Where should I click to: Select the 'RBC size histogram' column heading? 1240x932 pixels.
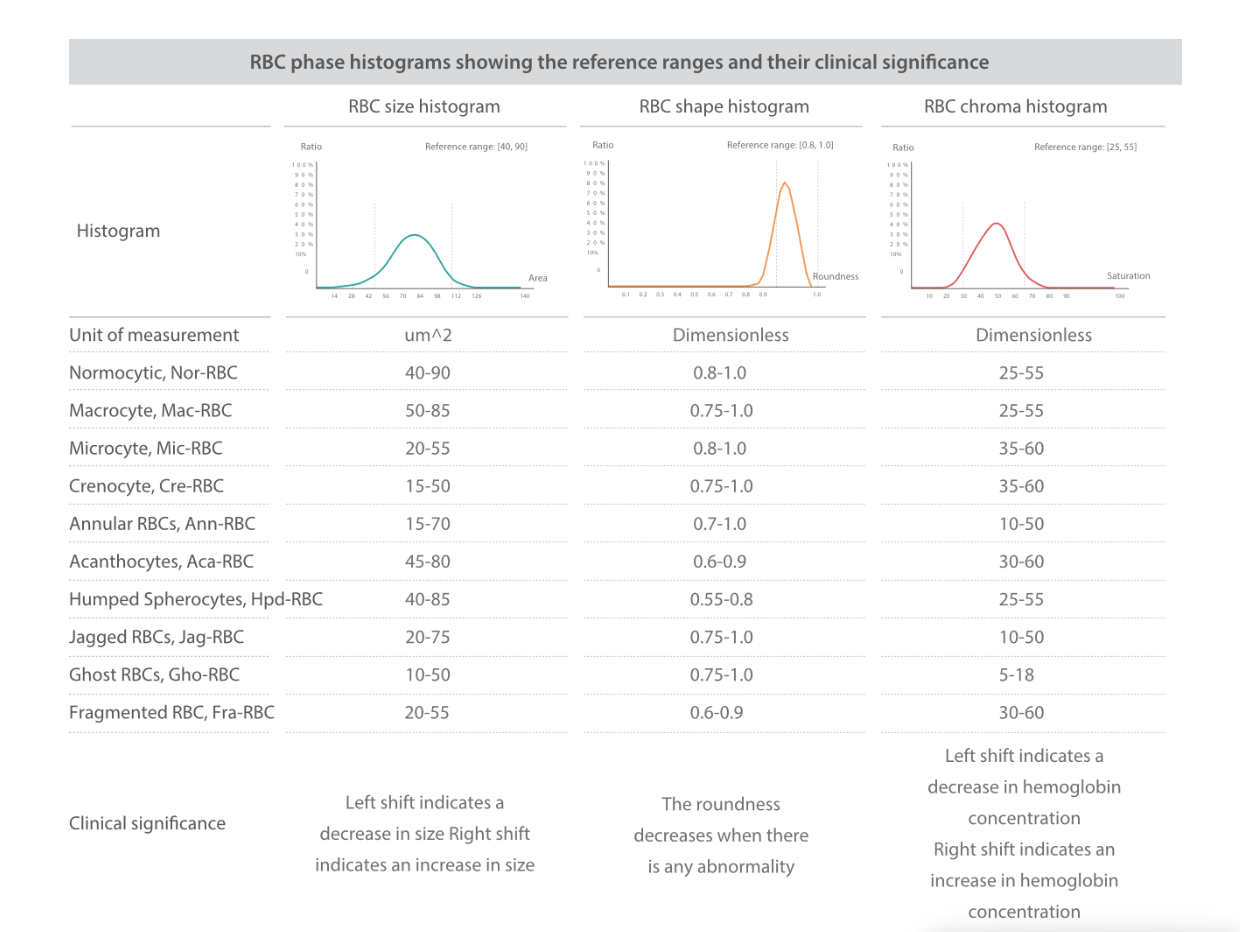tap(424, 106)
